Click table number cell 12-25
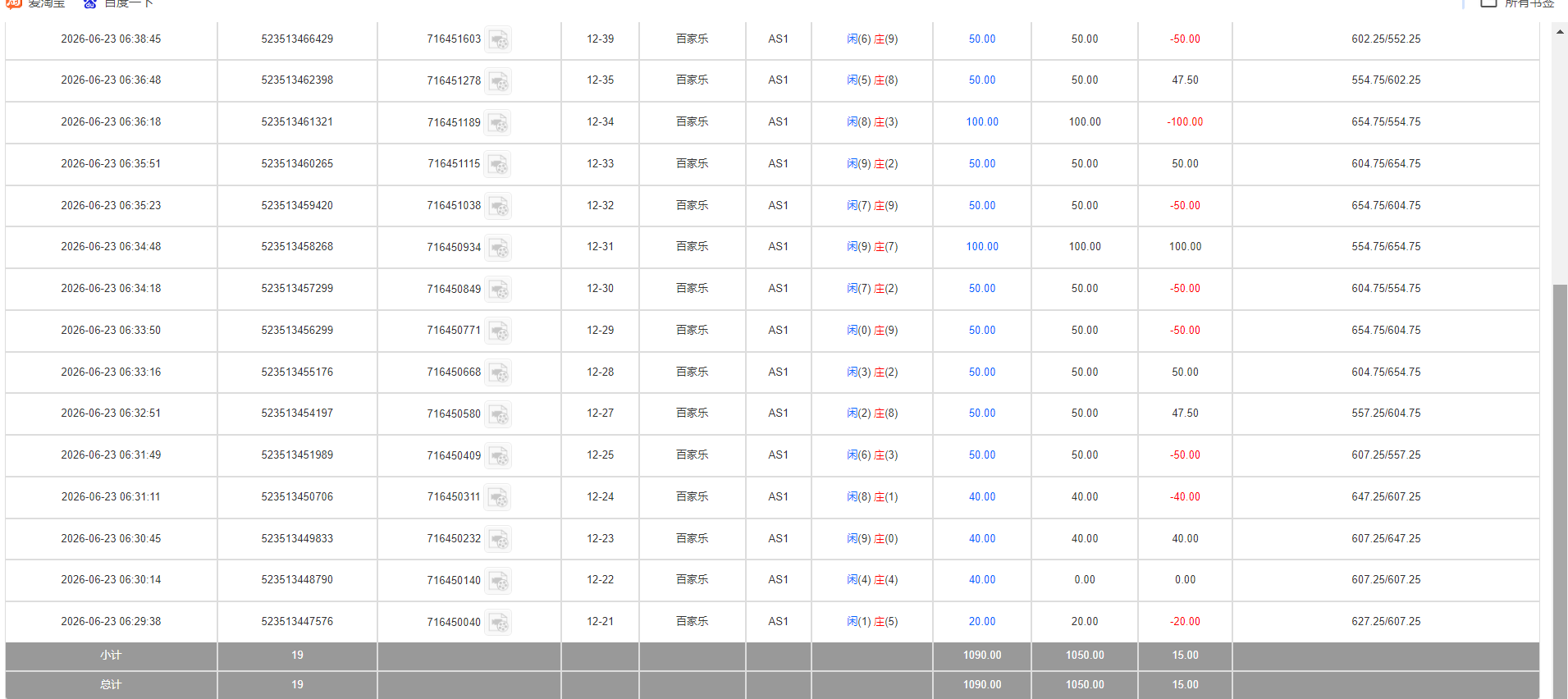Image resolution: width=1568 pixels, height=699 pixels. (601, 455)
